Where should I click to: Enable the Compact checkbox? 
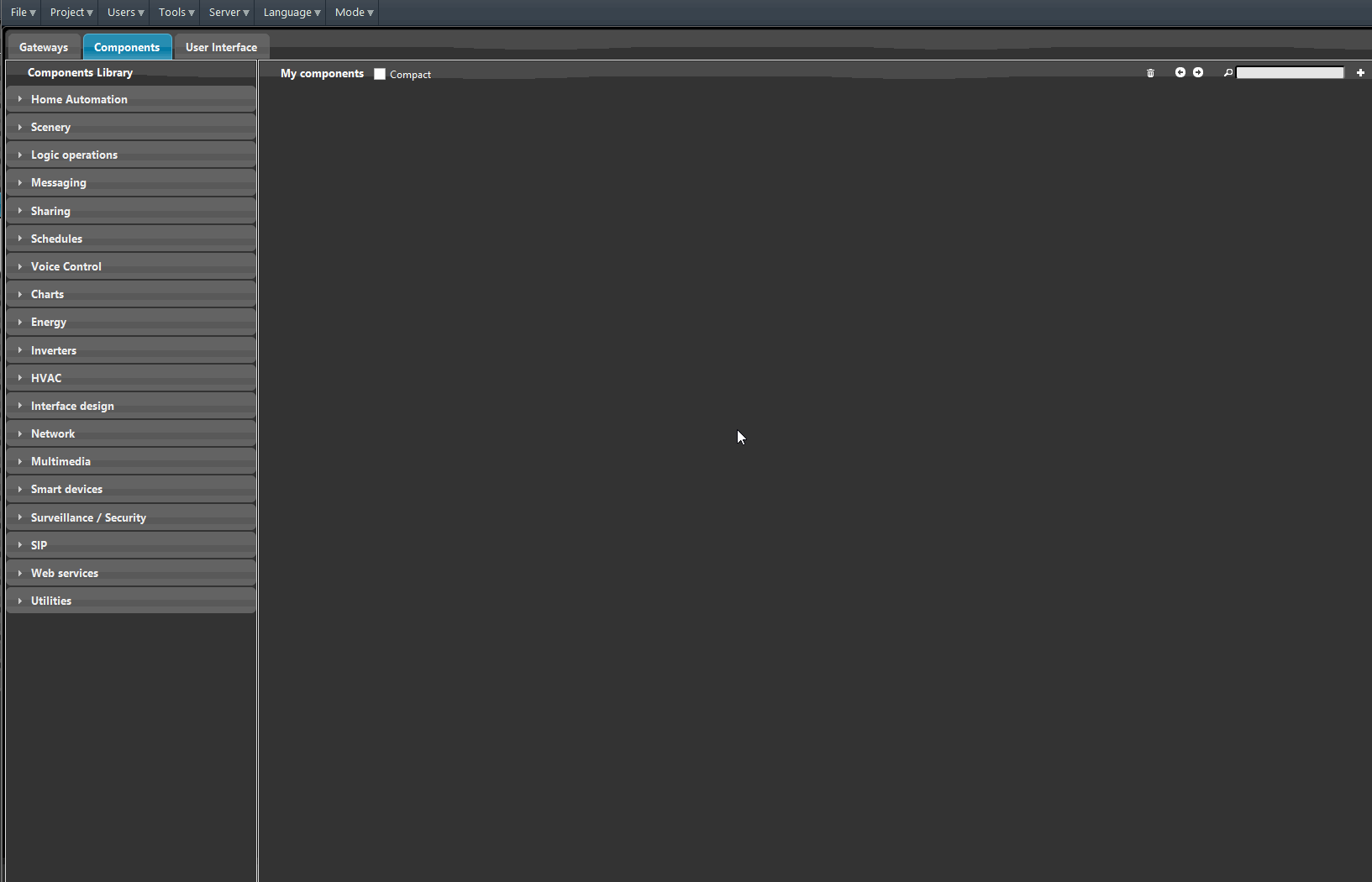(x=380, y=74)
